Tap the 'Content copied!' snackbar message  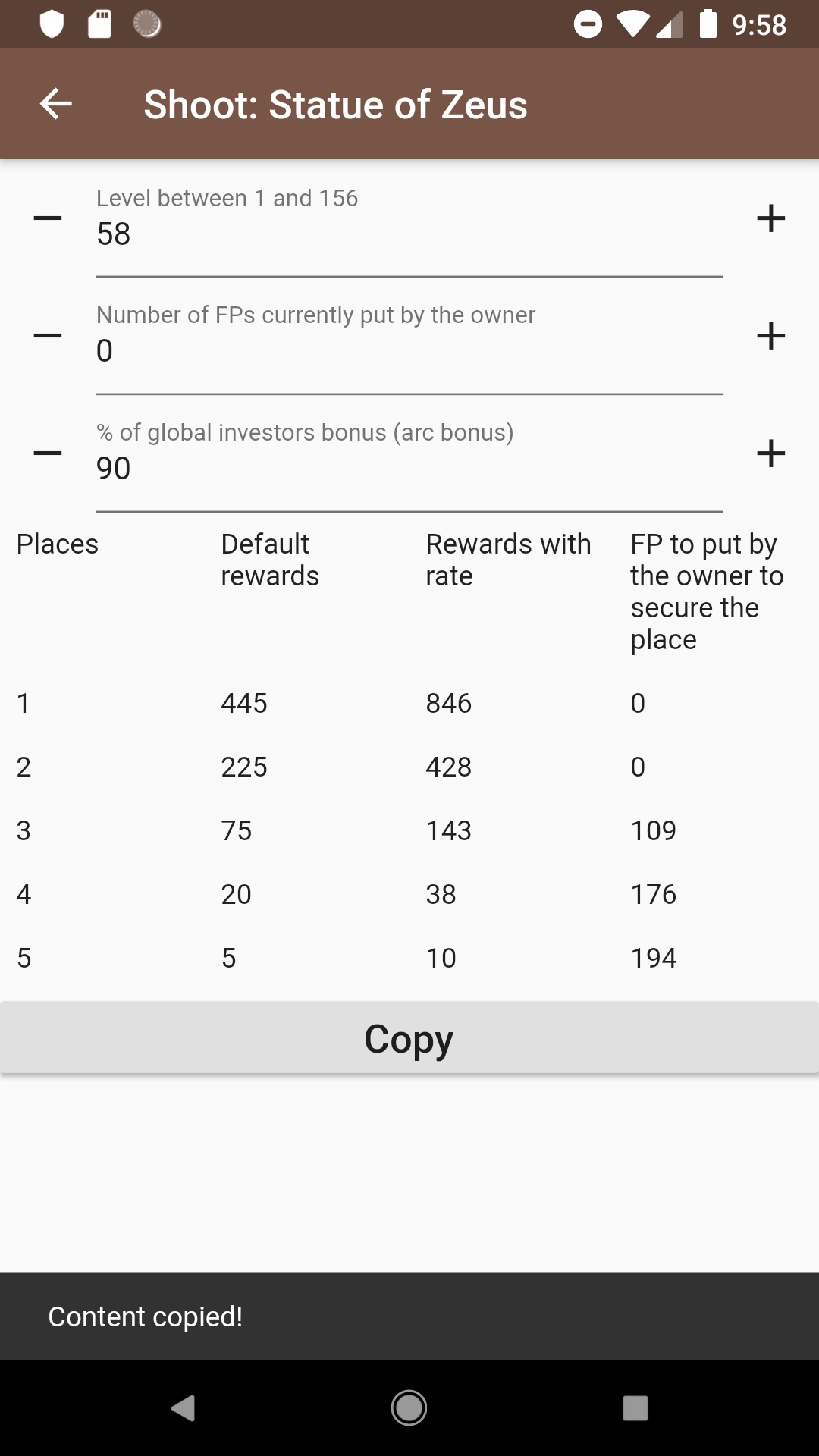coord(146,1317)
